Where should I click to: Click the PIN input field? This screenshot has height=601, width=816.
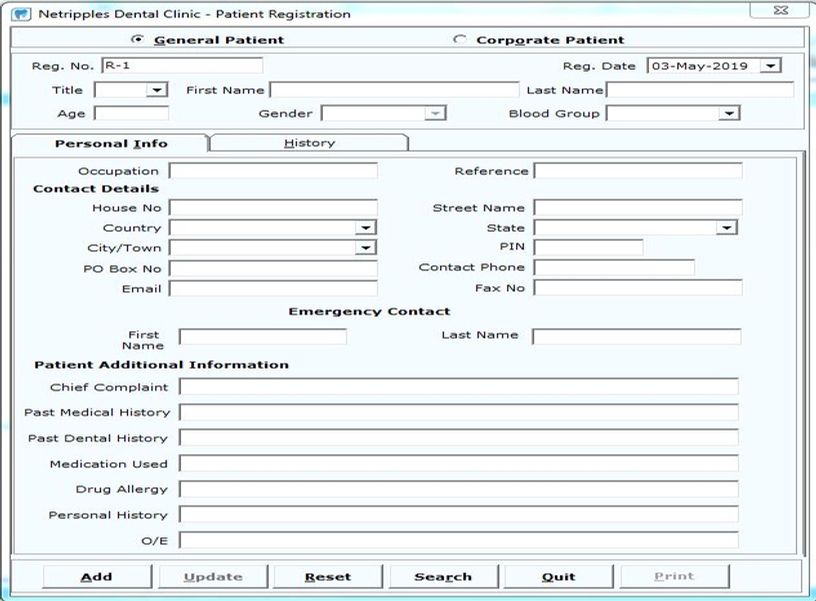tap(589, 247)
